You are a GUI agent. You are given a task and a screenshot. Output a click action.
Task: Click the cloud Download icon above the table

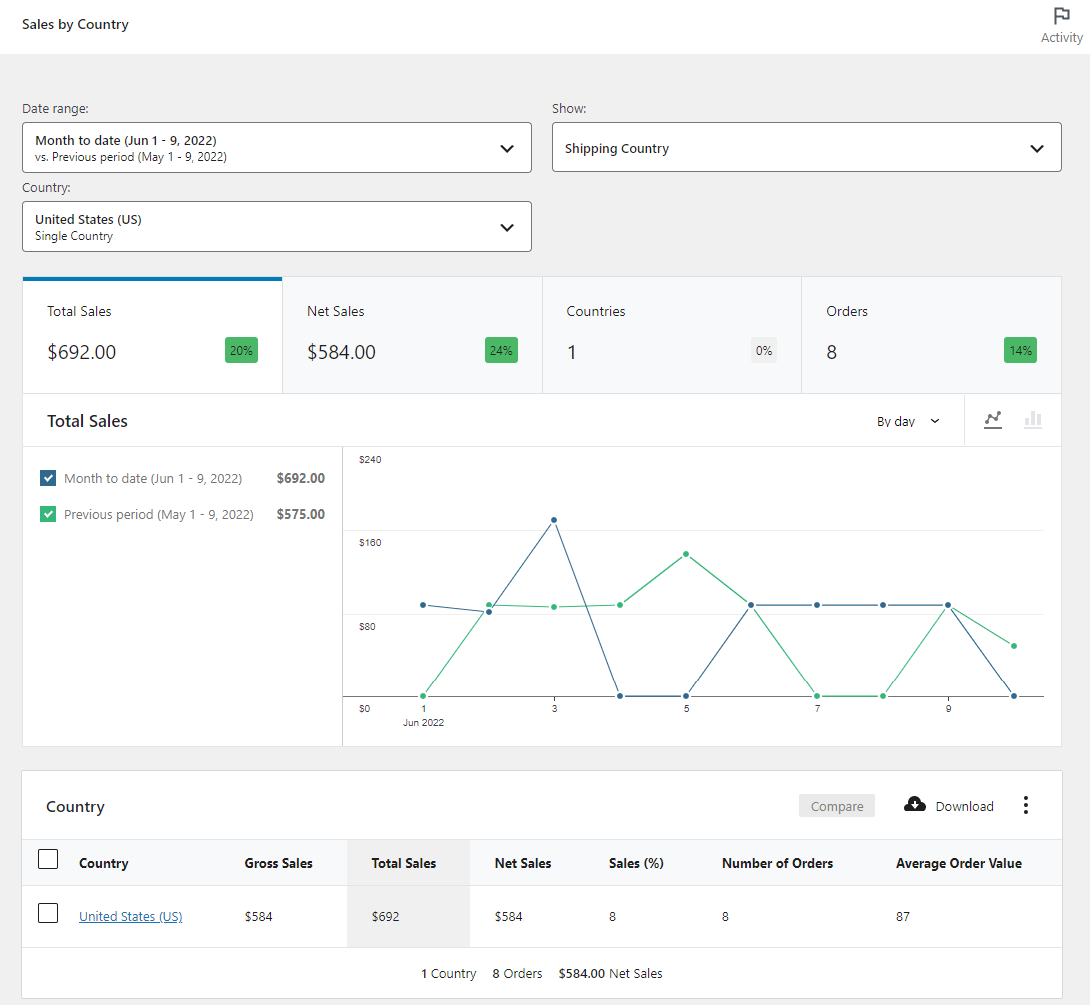pos(915,804)
